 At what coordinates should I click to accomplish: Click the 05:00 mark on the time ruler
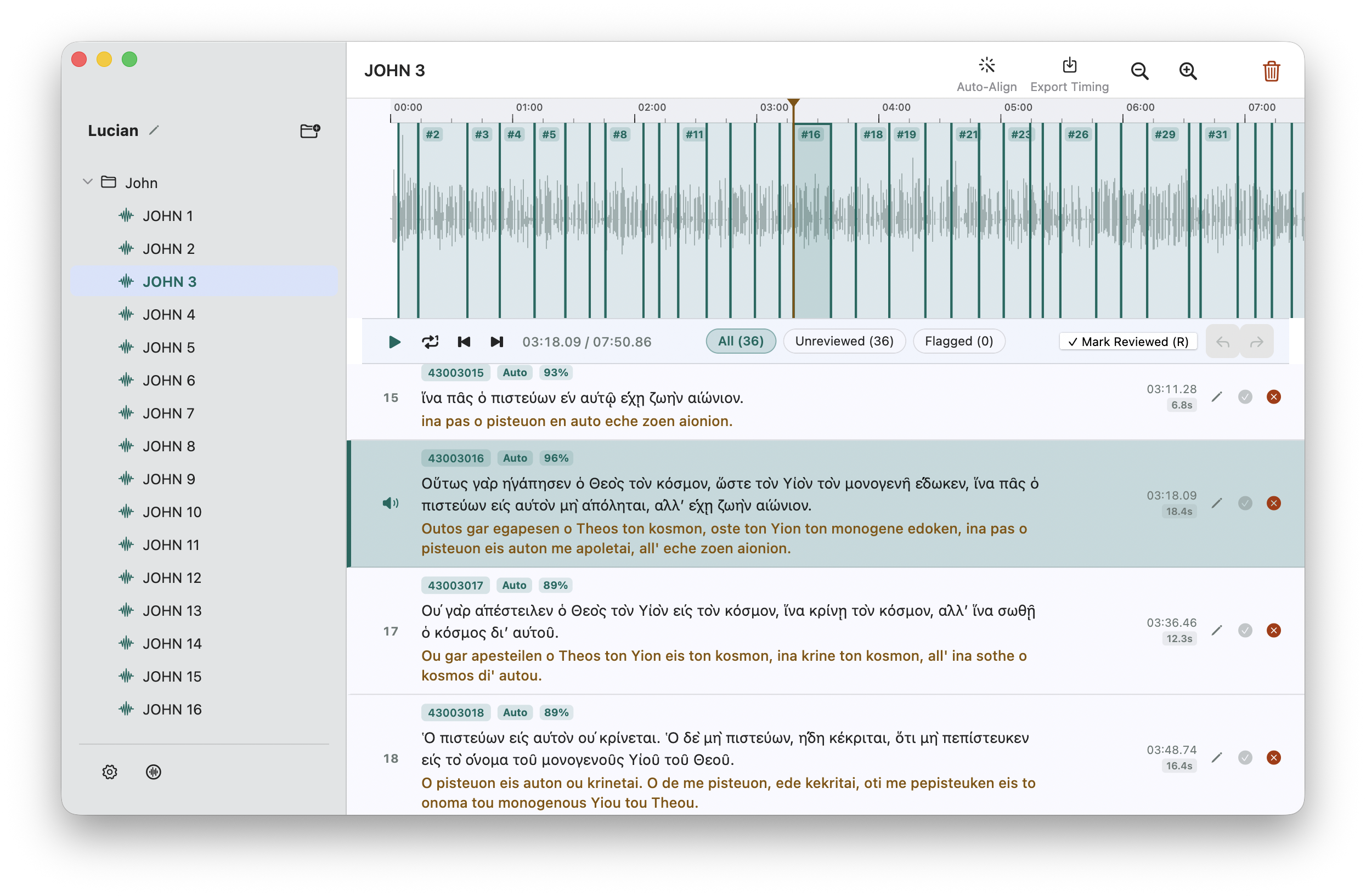pyautogui.click(x=1018, y=107)
